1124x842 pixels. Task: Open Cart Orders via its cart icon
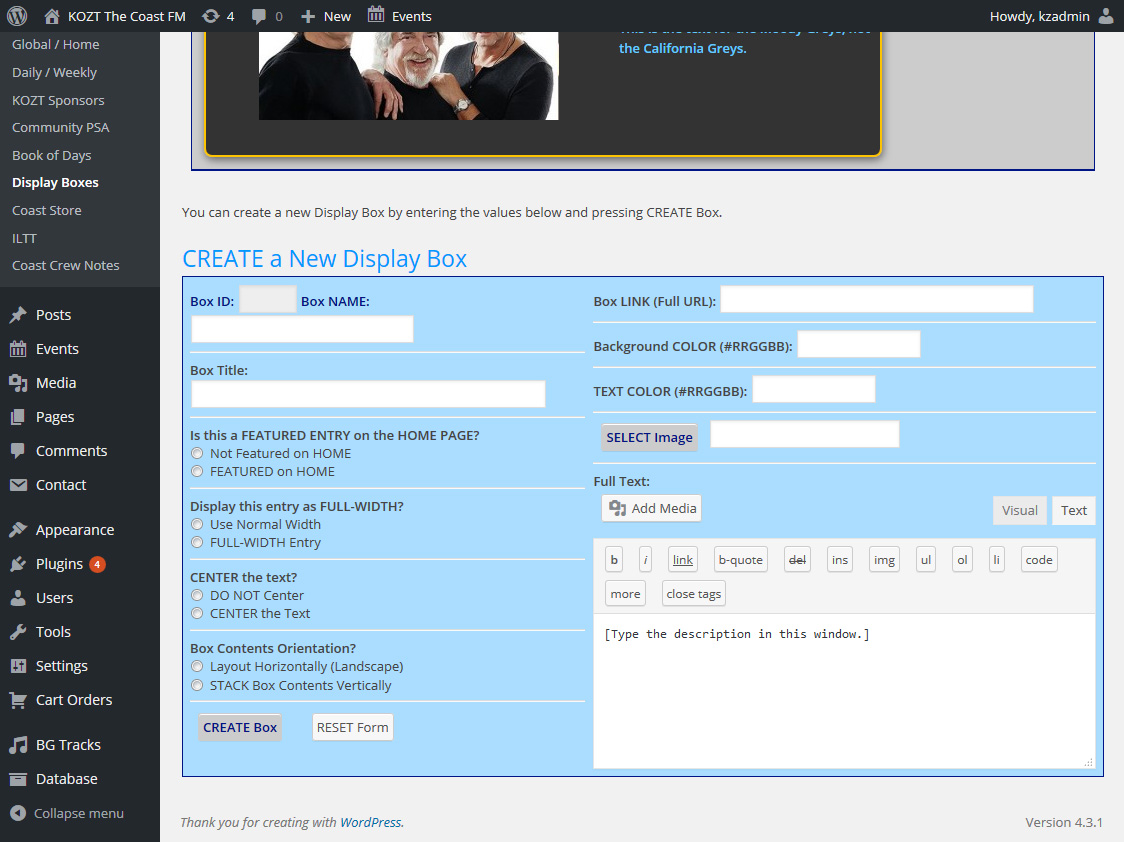click(18, 700)
